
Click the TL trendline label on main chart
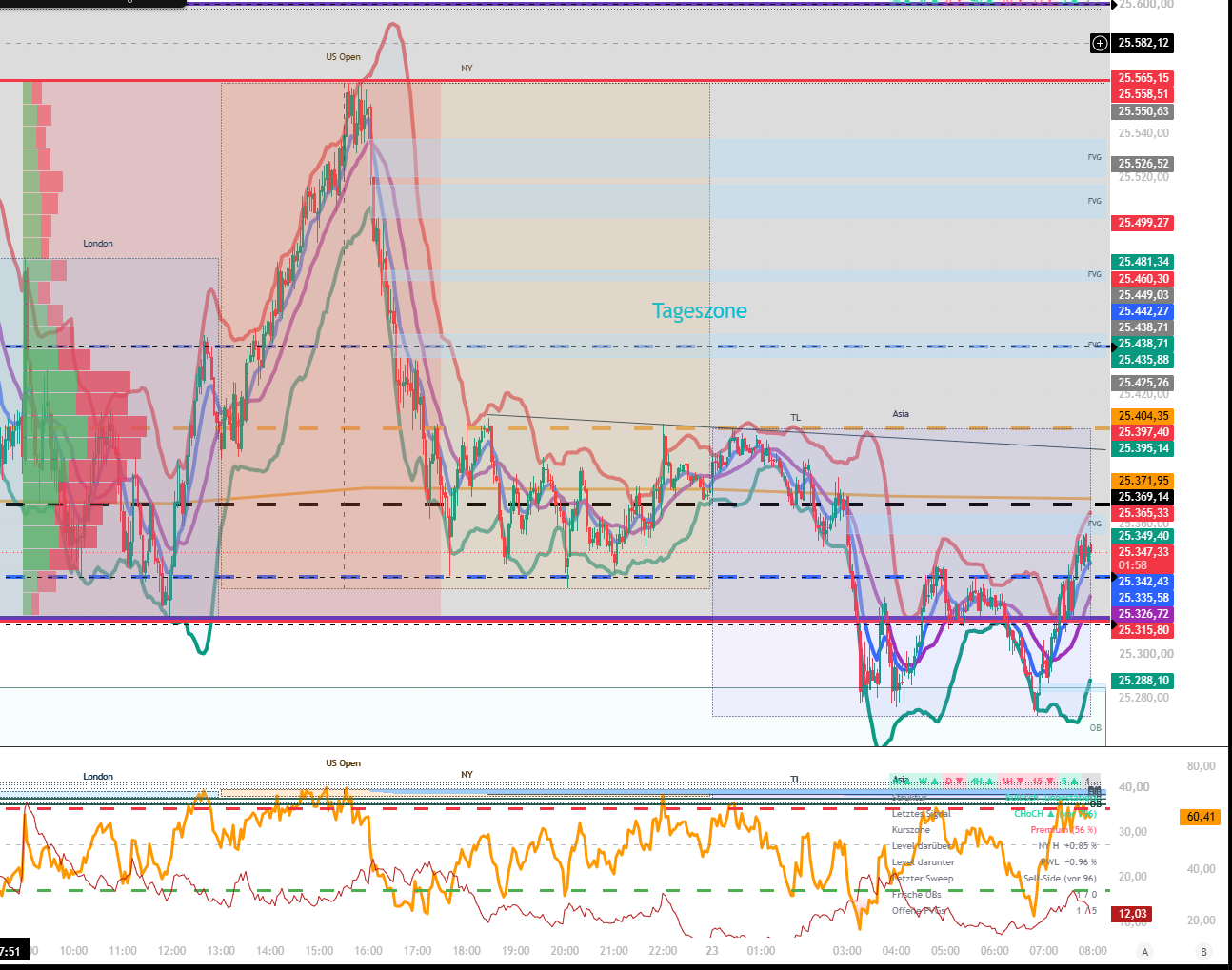click(x=796, y=418)
